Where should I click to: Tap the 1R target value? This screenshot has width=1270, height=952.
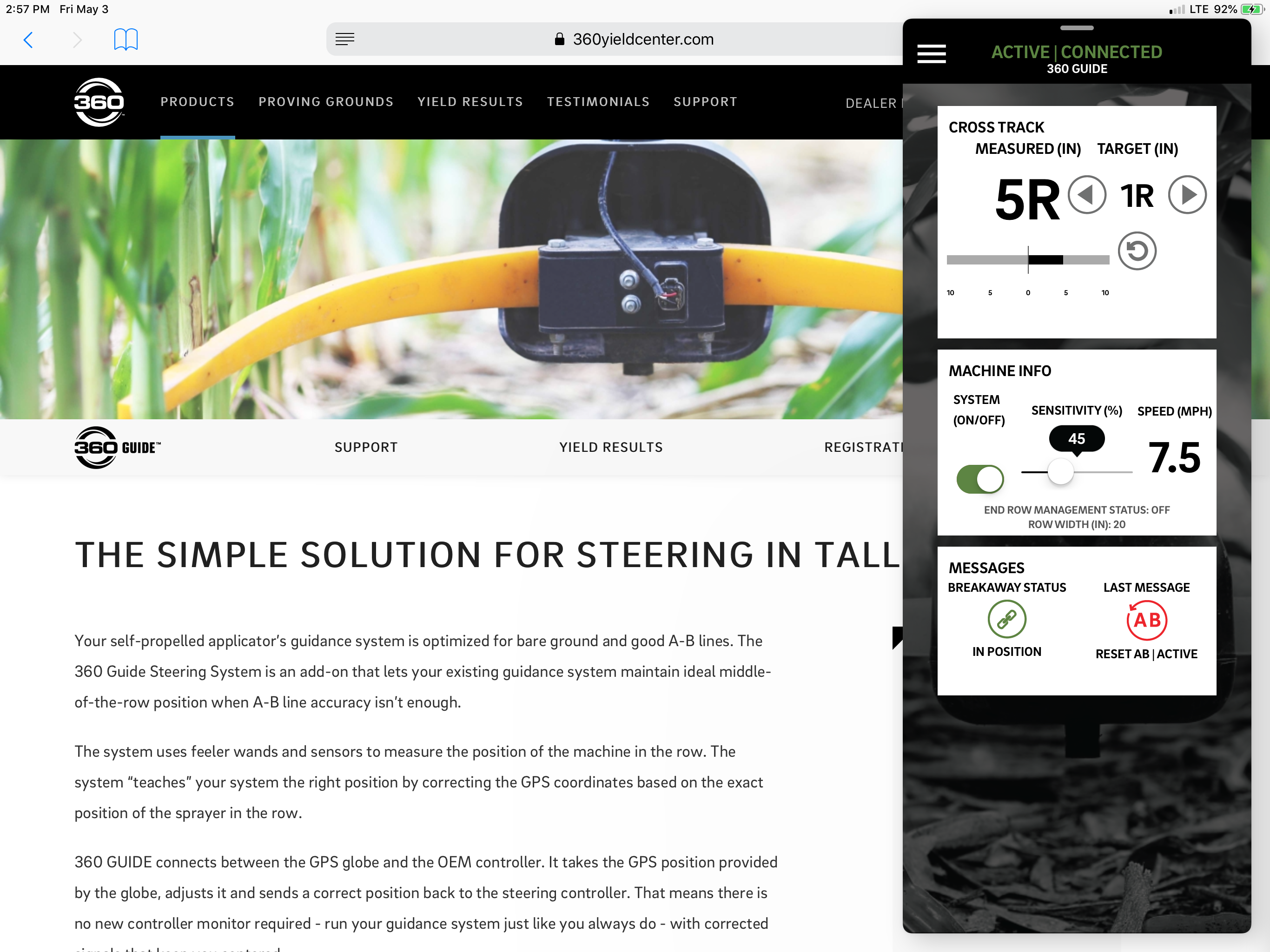coord(1137,196)
